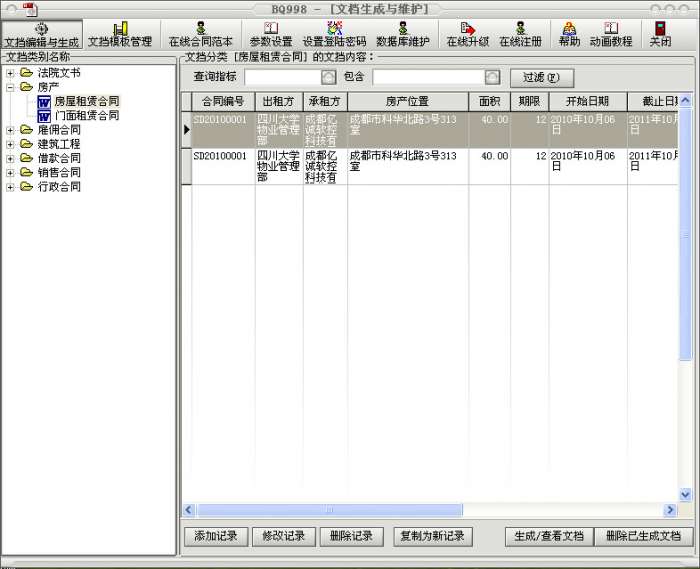Expand the 建筑工程 tree folder

click(10, 144)
